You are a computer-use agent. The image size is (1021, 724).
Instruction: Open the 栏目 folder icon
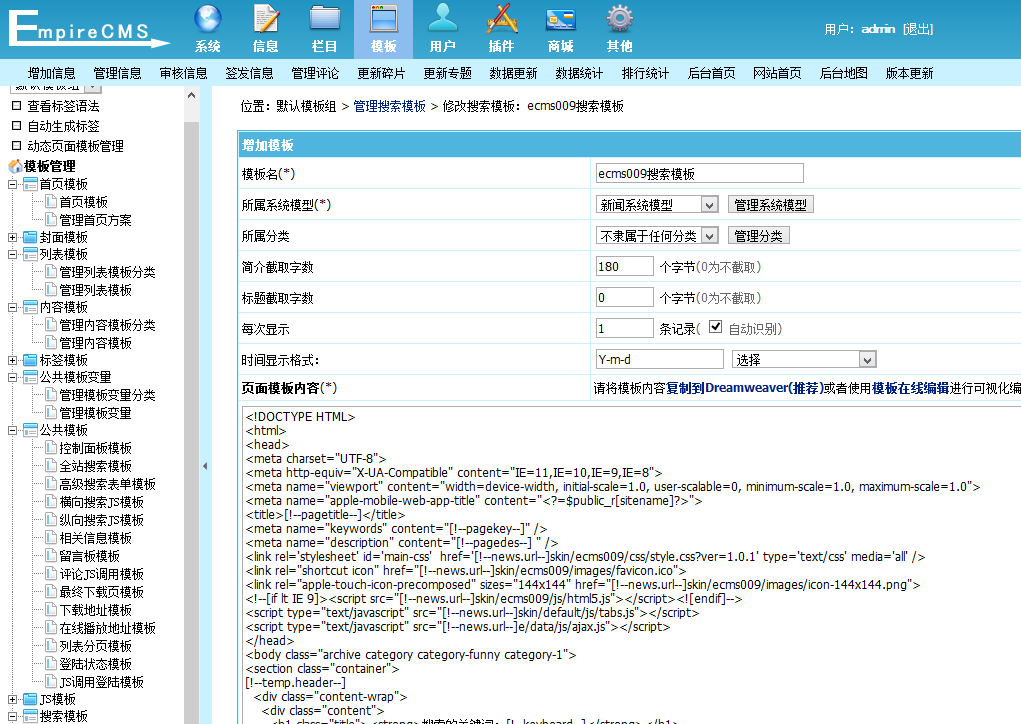pyautogui.click(x=325, y=20)
